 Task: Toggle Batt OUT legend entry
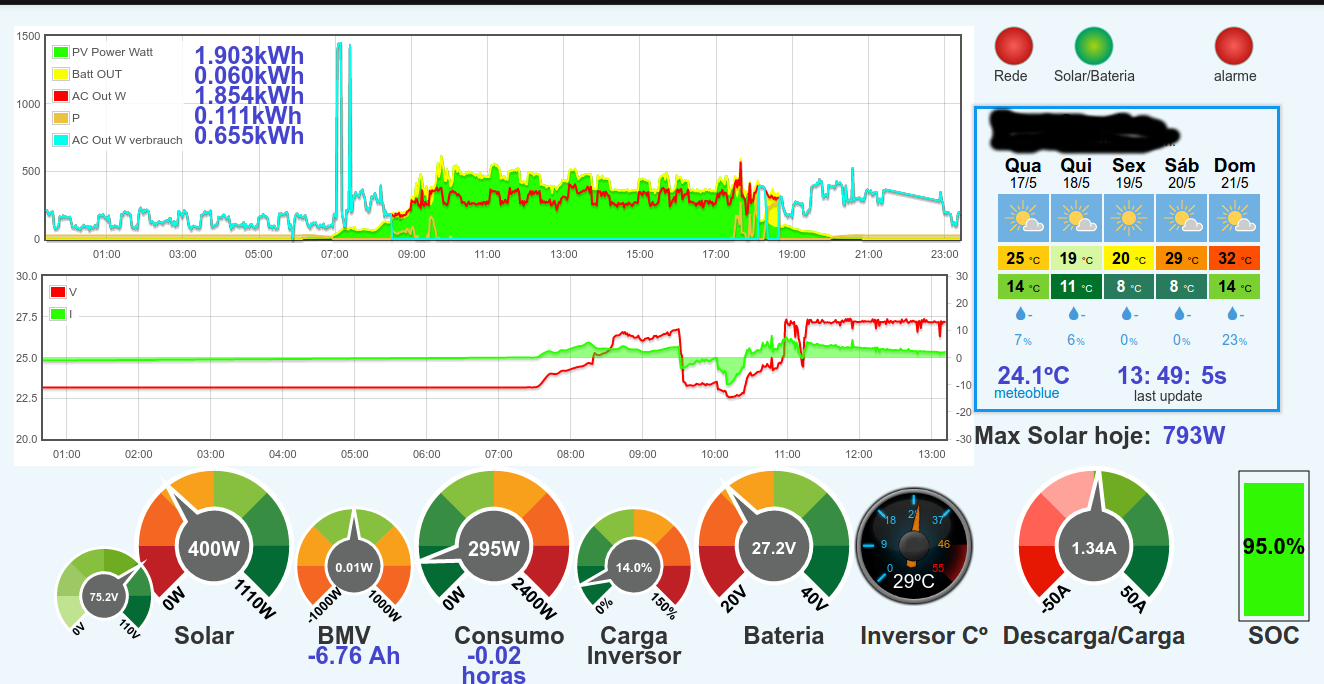point(87,74)
